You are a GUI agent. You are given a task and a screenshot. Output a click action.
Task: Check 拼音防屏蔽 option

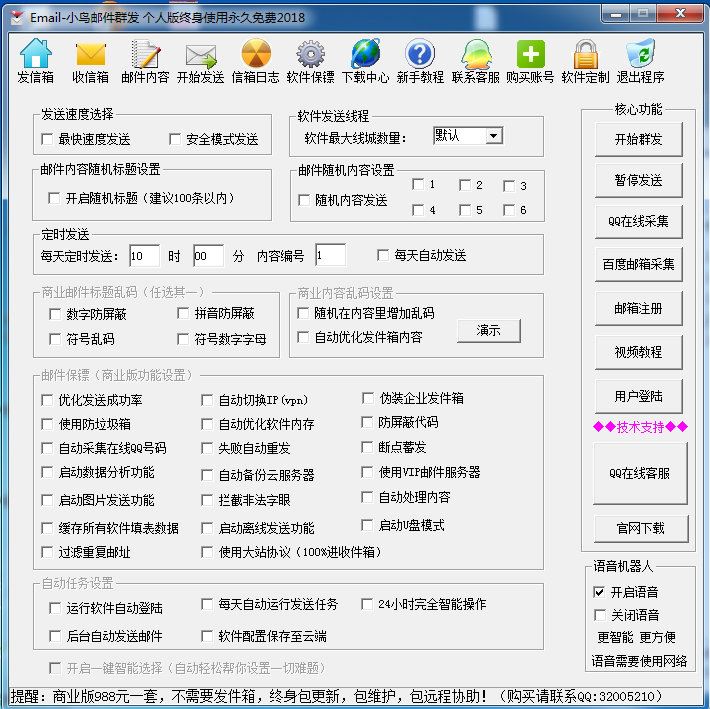tap(183, 313)
